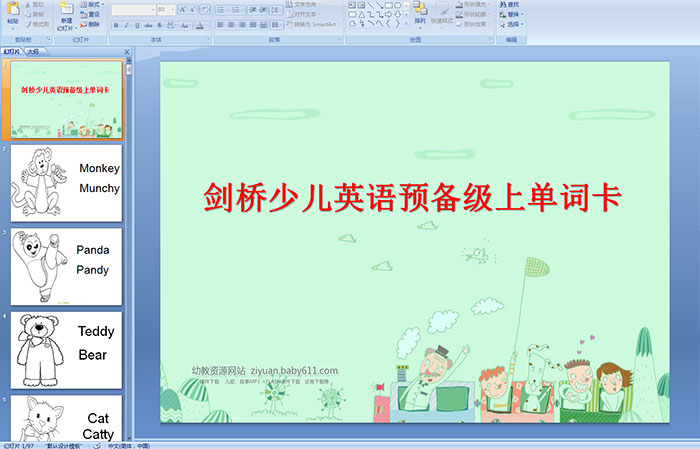The image size is (700, 449).
Task: Click Find (查找) binoculars button
Action: [509, 4]
